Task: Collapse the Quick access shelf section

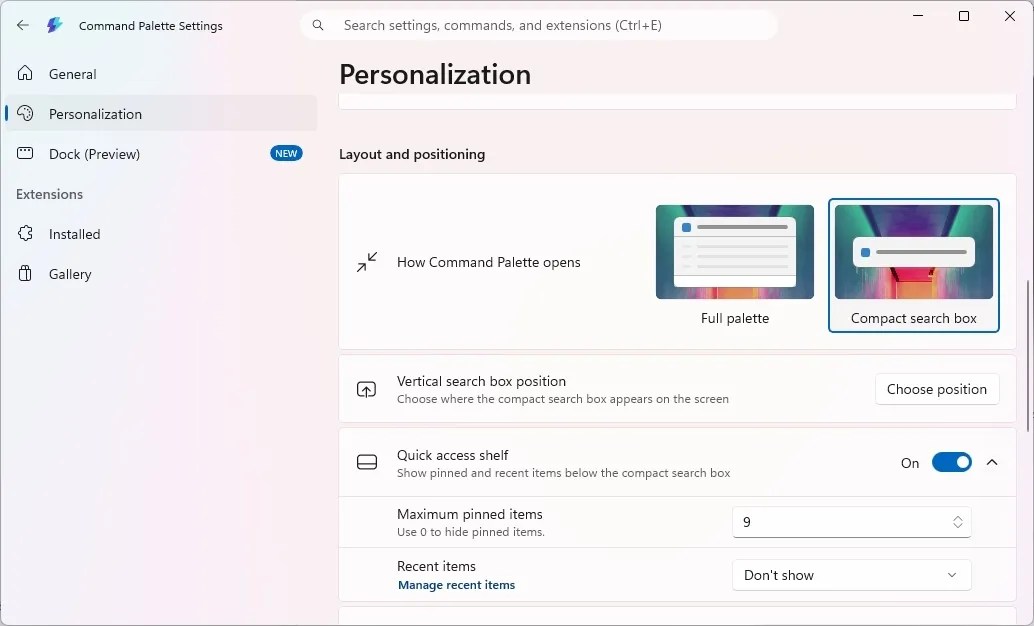Action: click(x=992, y=462)
